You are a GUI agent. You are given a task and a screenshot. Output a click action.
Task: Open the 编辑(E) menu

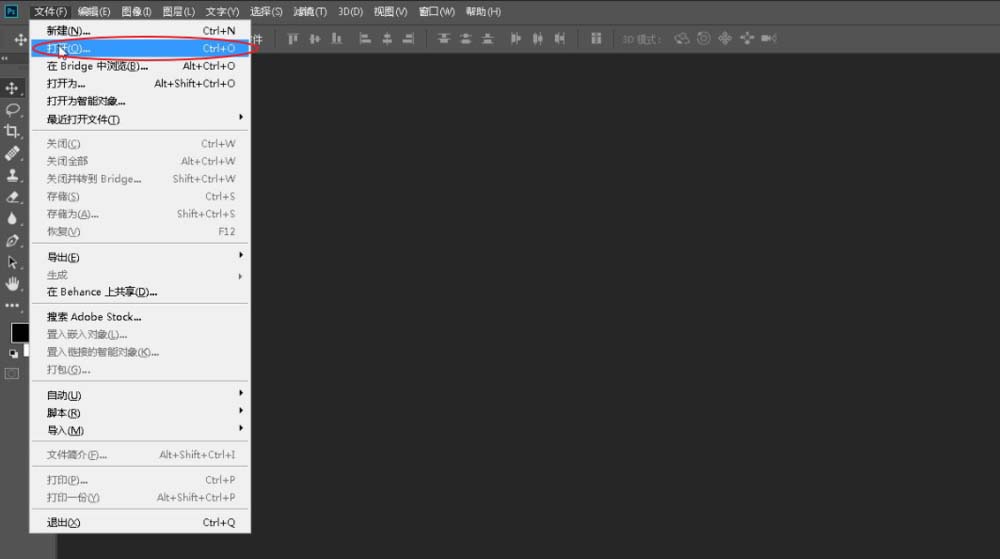pyautogui.click(x=94, y=11)
